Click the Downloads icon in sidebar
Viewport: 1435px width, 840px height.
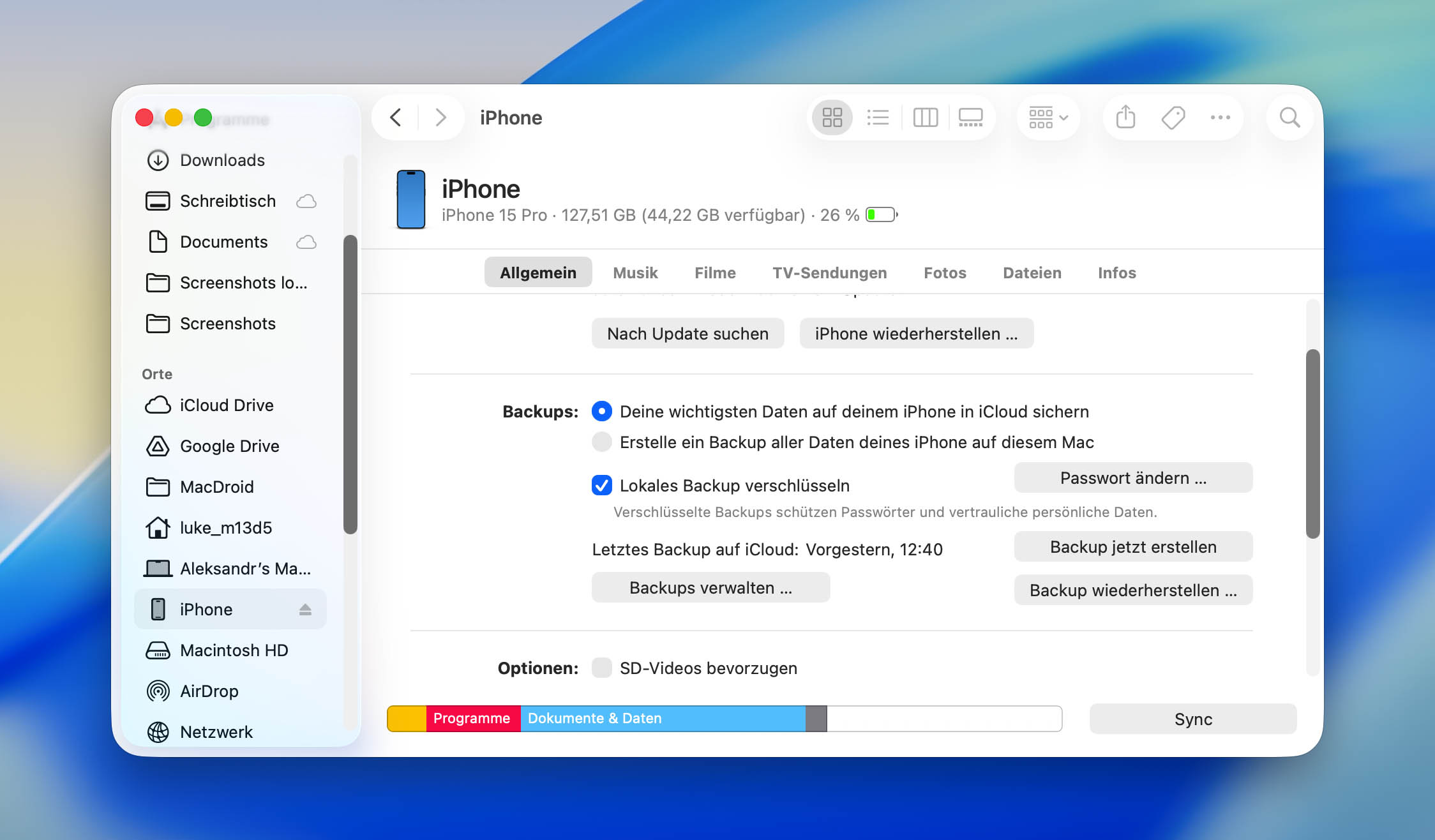[x=158, y=160]
